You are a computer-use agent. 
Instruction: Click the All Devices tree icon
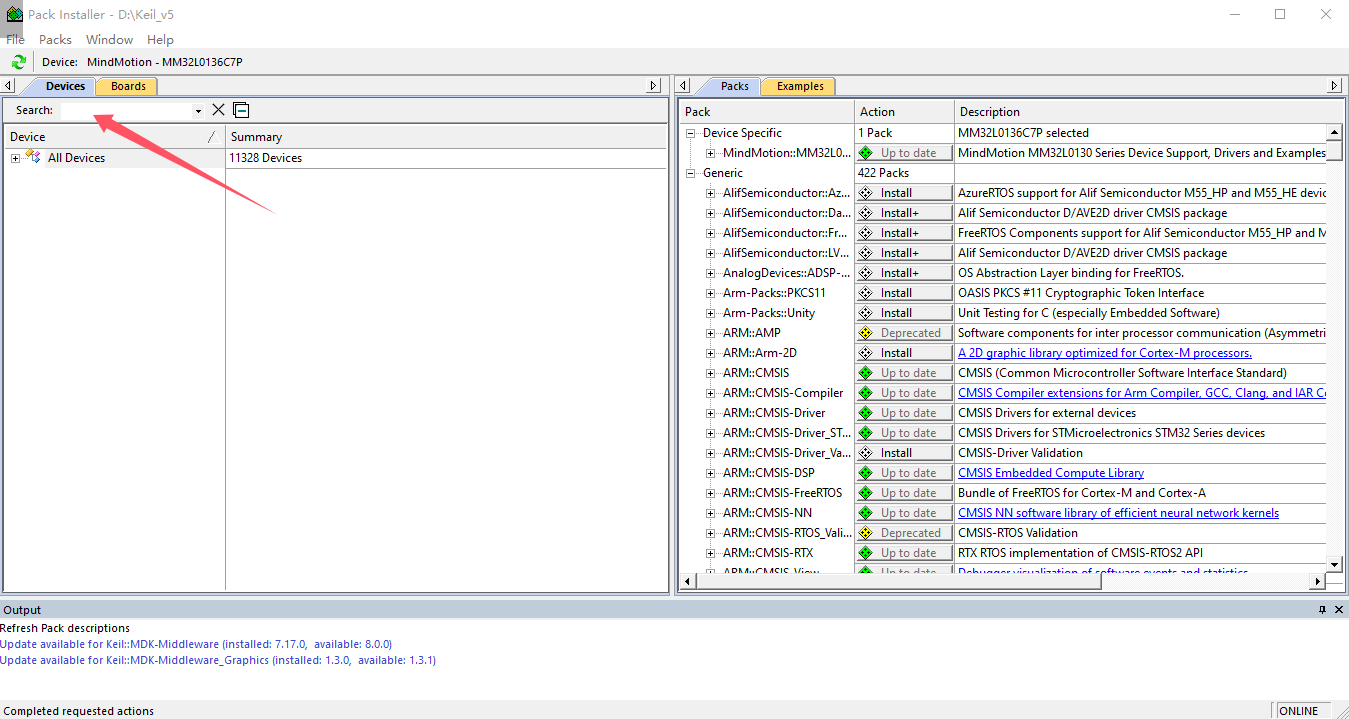click(34, 158)
